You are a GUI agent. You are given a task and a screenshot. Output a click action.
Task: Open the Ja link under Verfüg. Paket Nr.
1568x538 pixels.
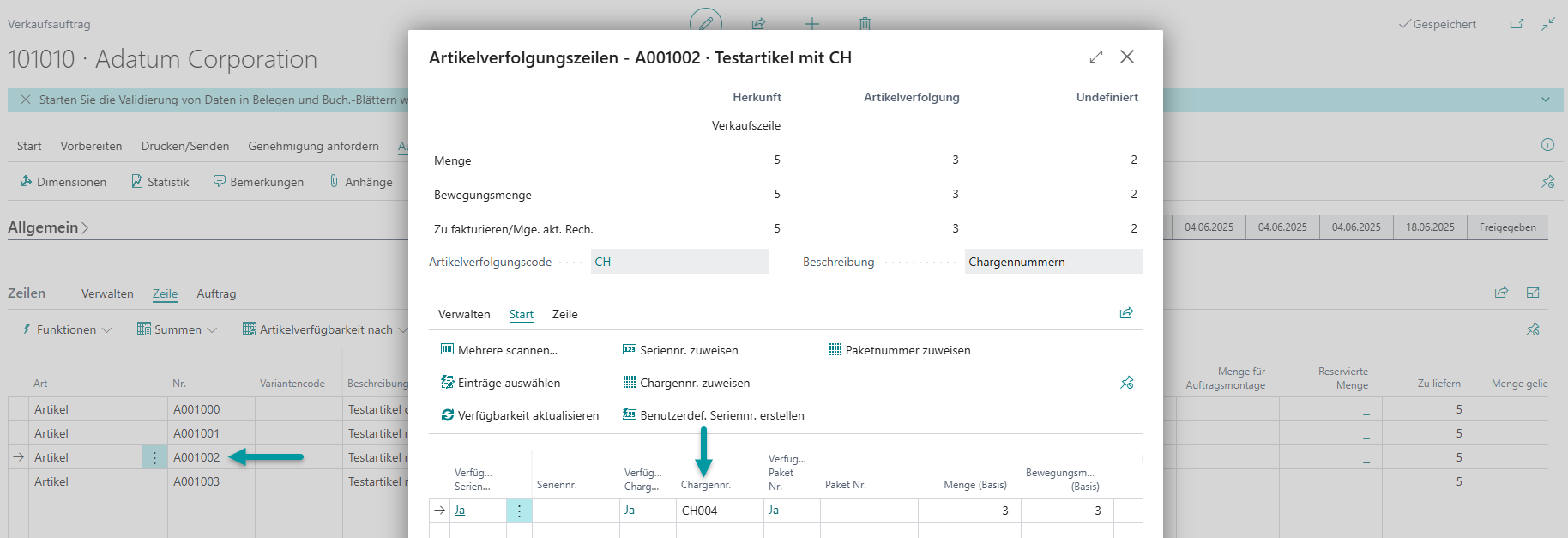point(774,511)
